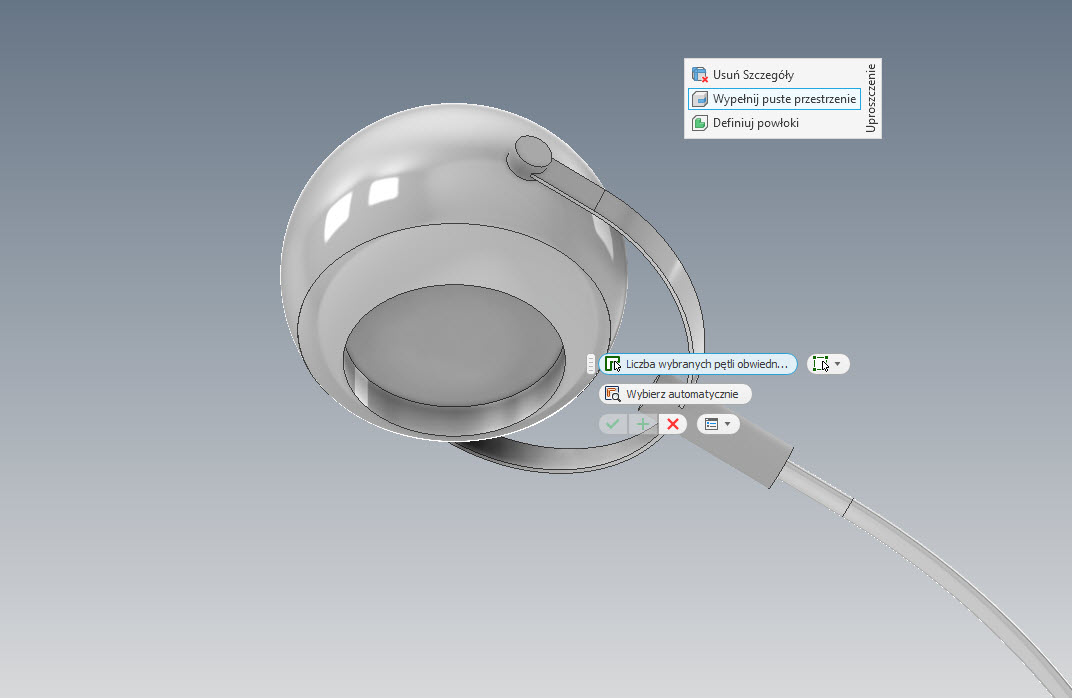The width and height of the screenshot is (1072, 698).
Task: Expand the arrow beside the options list icon
Action: 728,424
